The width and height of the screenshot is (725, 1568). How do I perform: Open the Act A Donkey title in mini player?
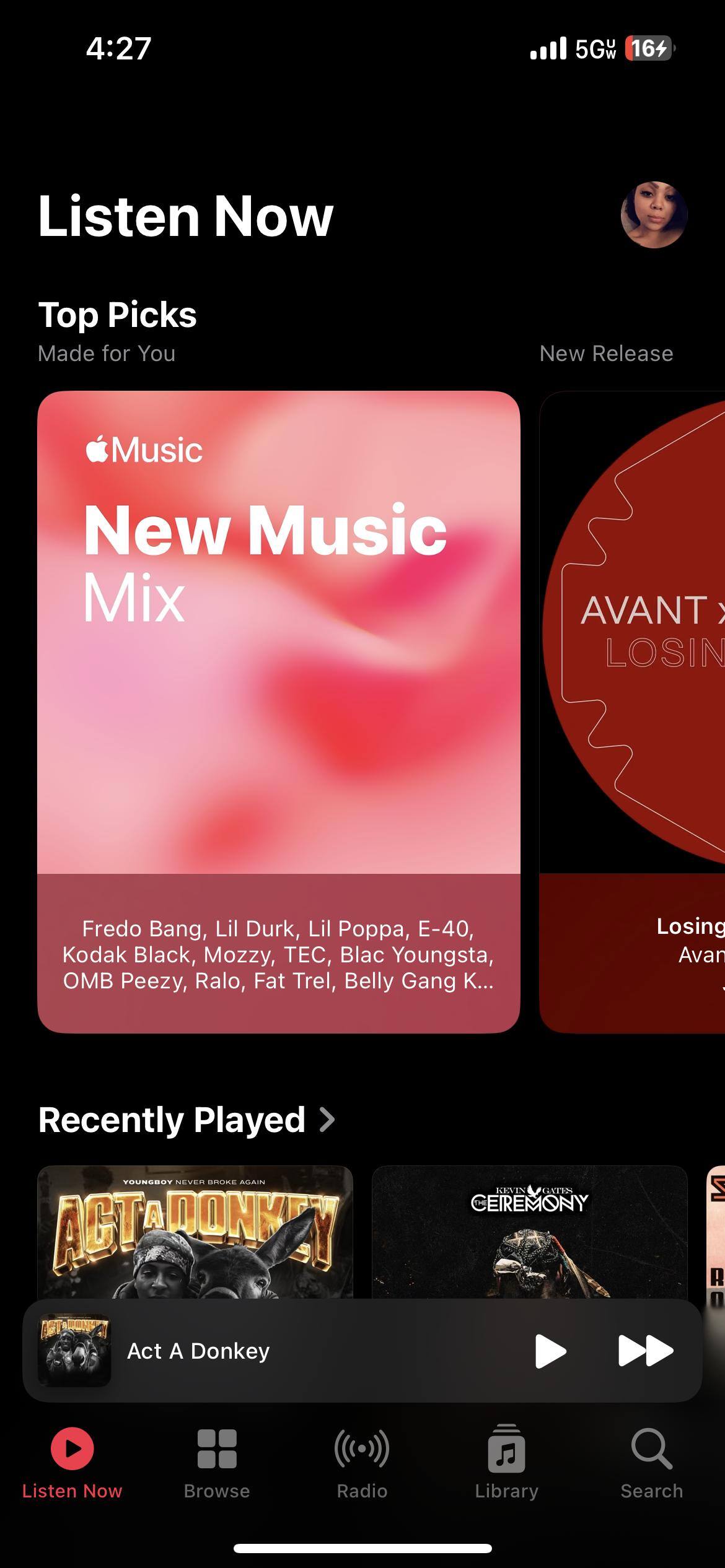(198, 1351)
